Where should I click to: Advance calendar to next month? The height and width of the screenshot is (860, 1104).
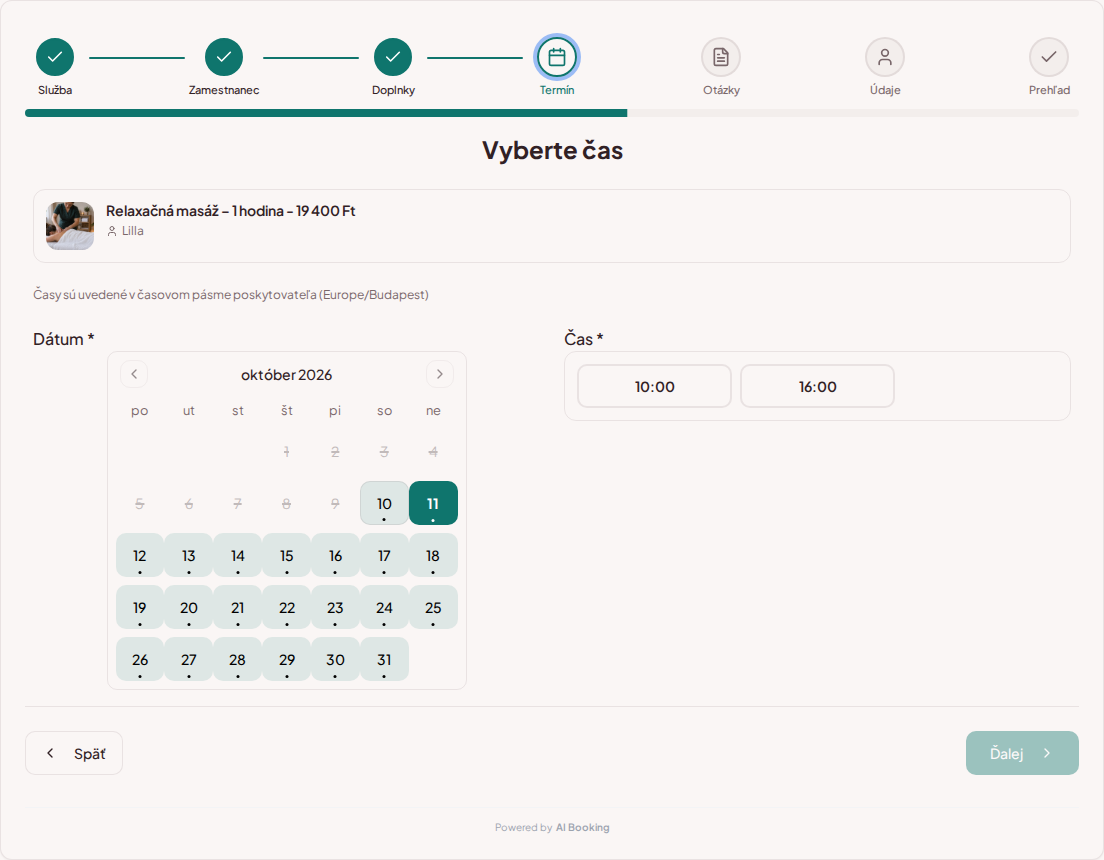pyautogui.click(x=439, y=374)
